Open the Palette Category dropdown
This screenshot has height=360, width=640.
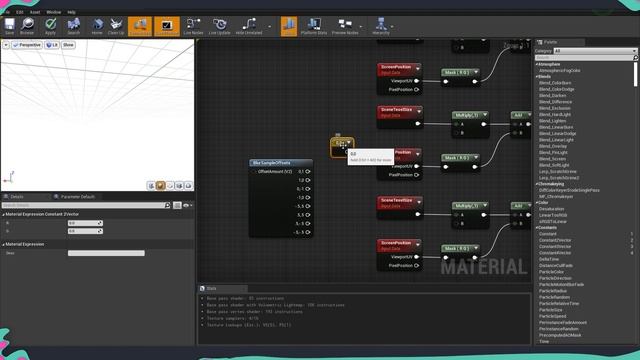click(x=595, y=51)
